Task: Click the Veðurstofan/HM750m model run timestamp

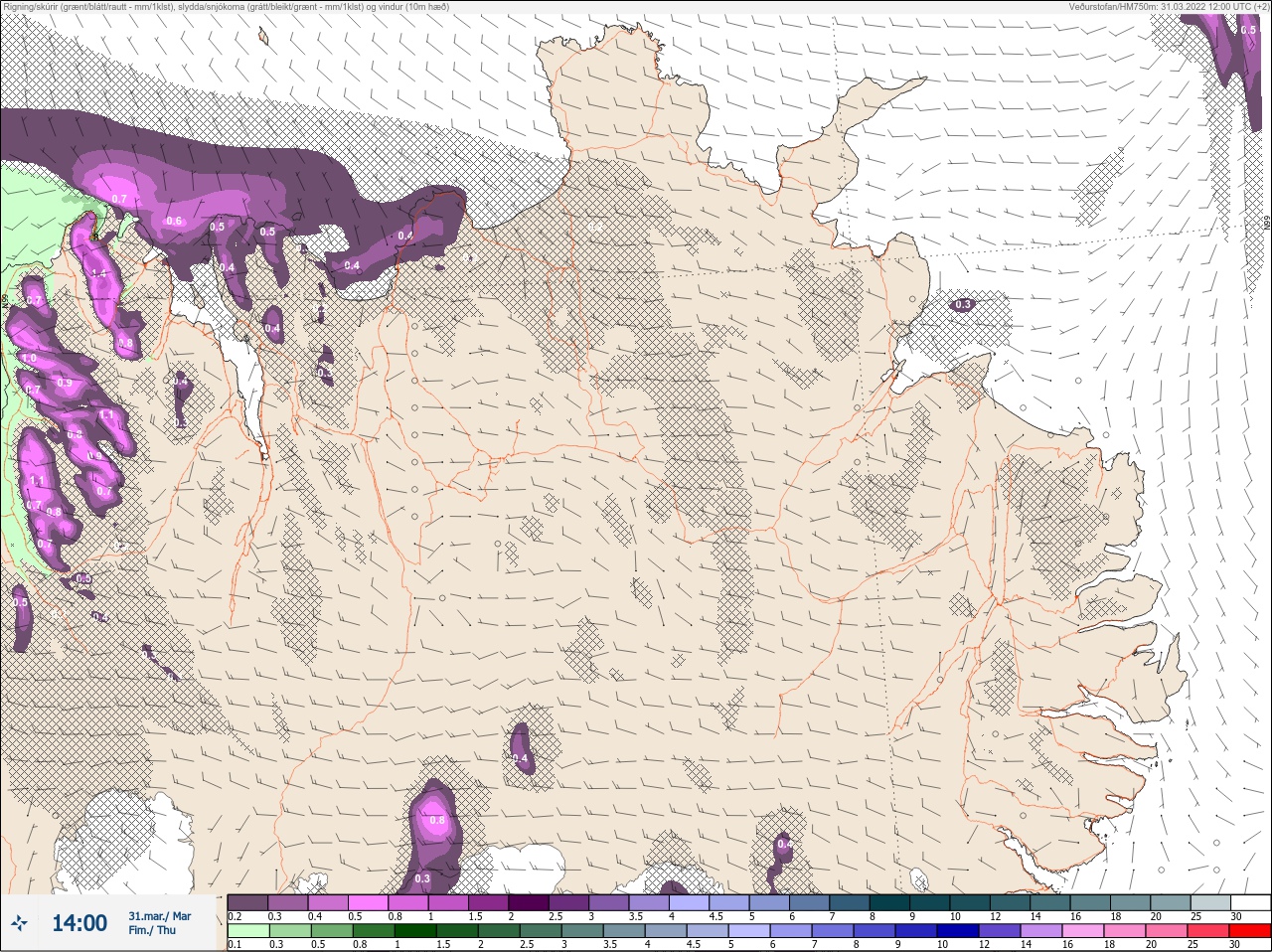Action: [1168, 7]
